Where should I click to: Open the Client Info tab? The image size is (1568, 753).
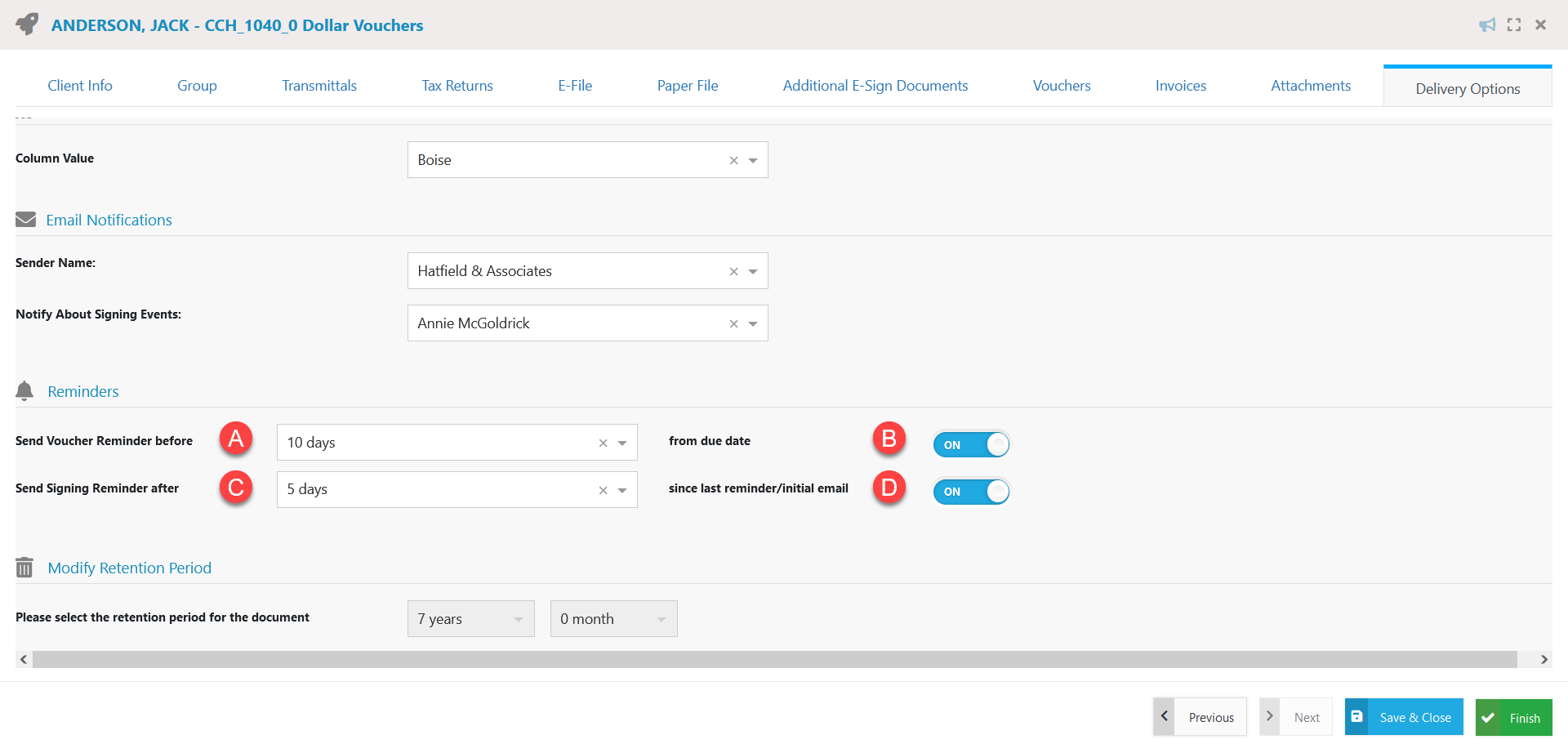pos(79,85)
